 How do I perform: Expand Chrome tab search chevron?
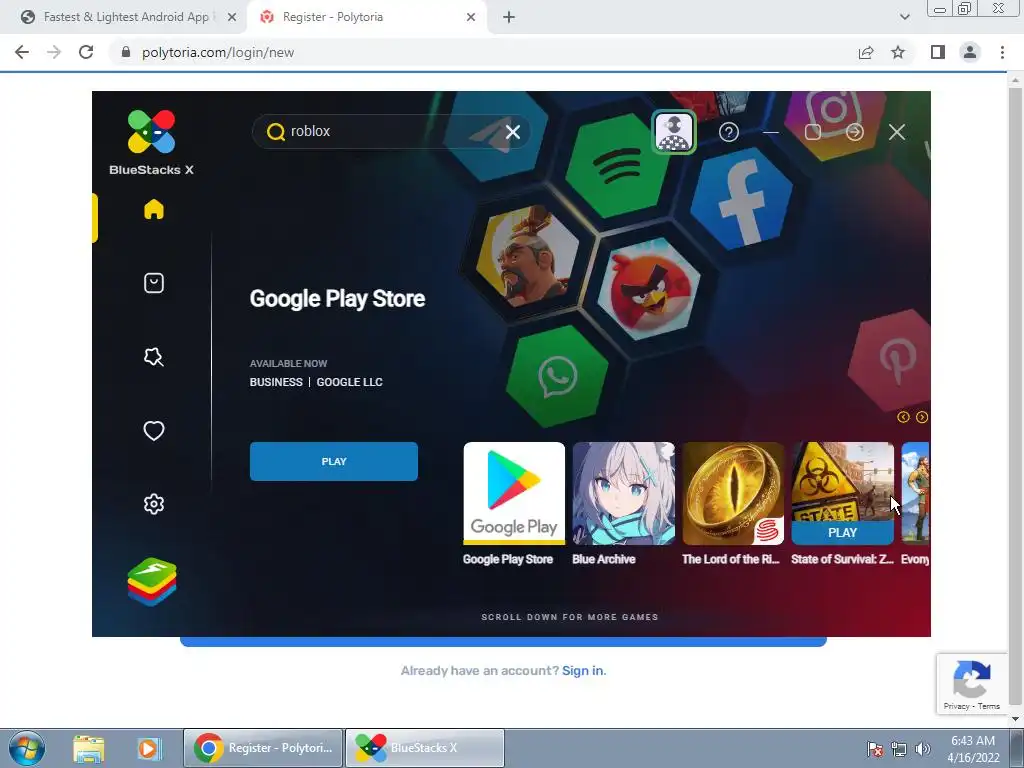click(904, 17)
